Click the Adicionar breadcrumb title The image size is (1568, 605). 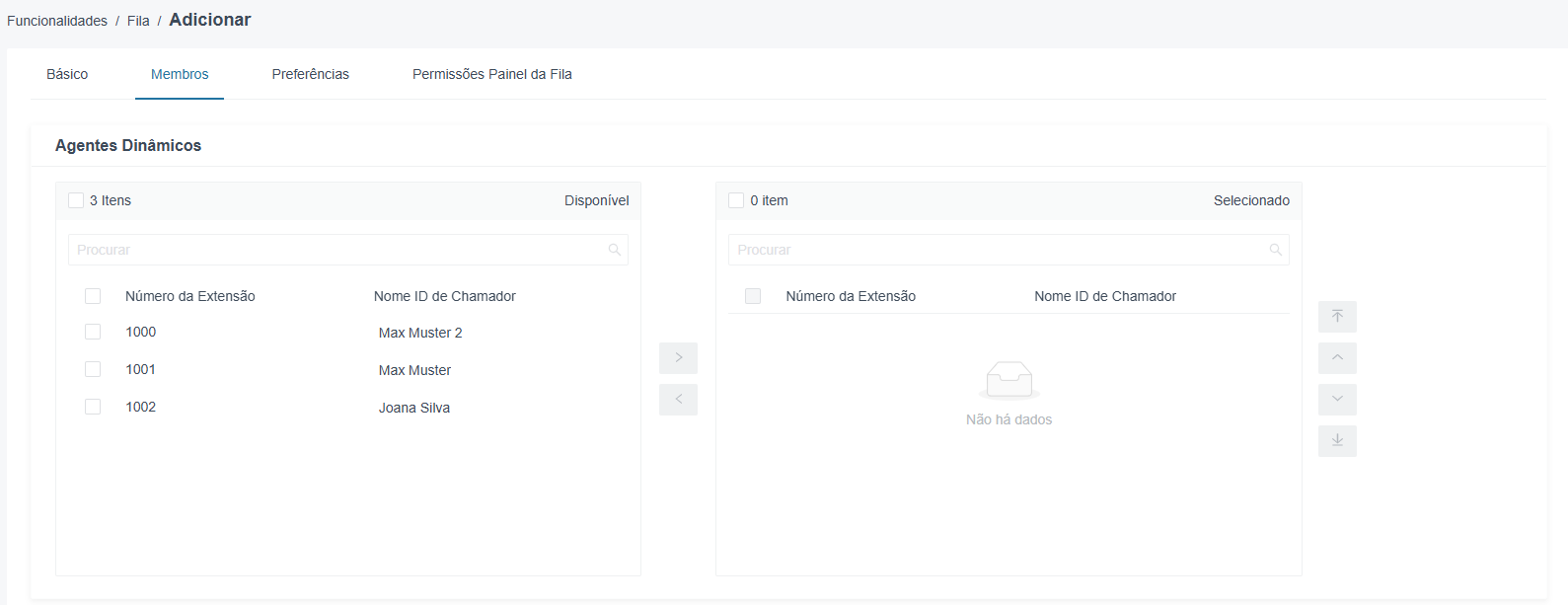pyautogui.click(x=210, y=20)
